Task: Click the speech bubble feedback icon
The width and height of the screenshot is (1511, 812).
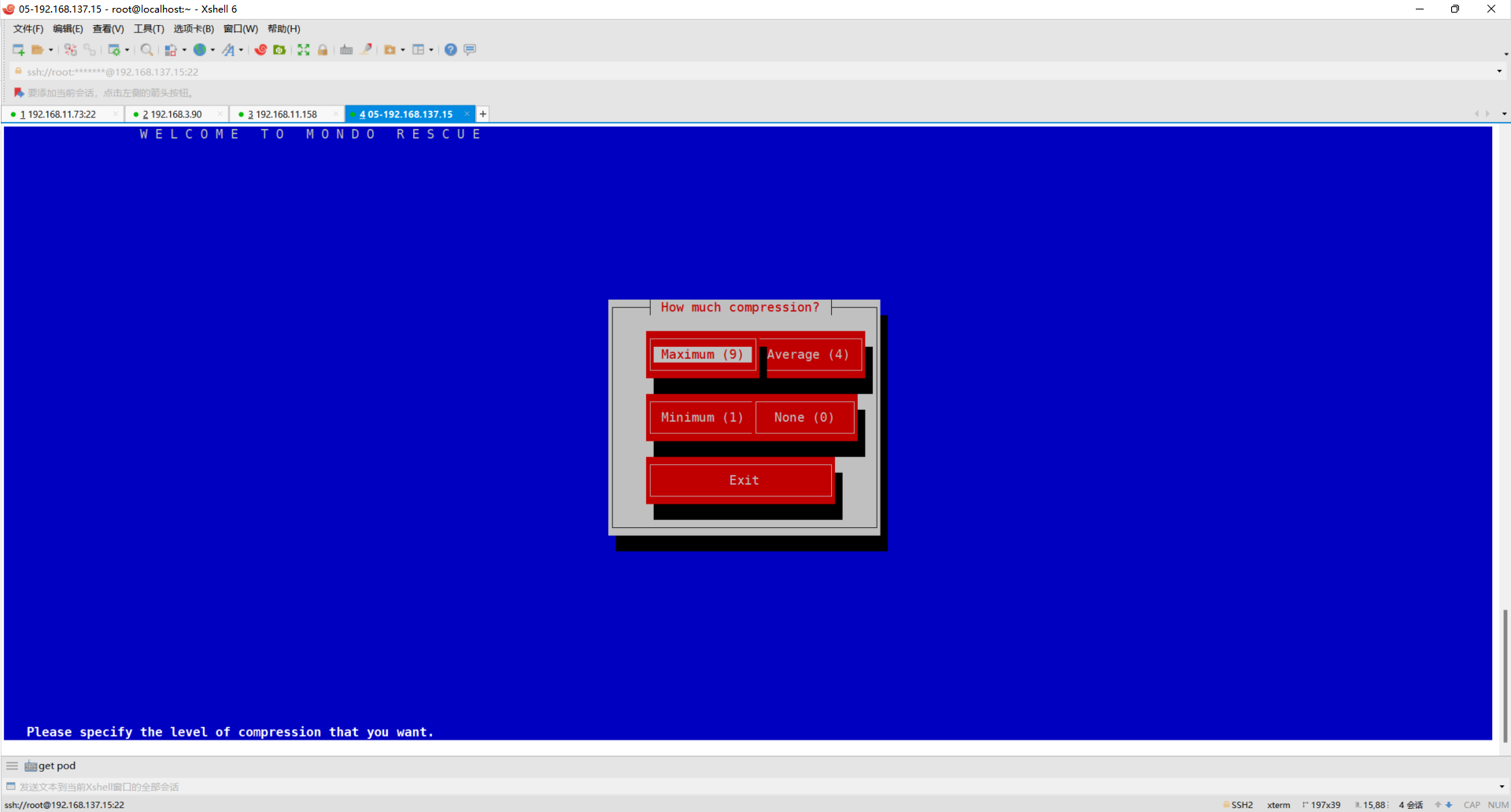Action: (470, 50)
